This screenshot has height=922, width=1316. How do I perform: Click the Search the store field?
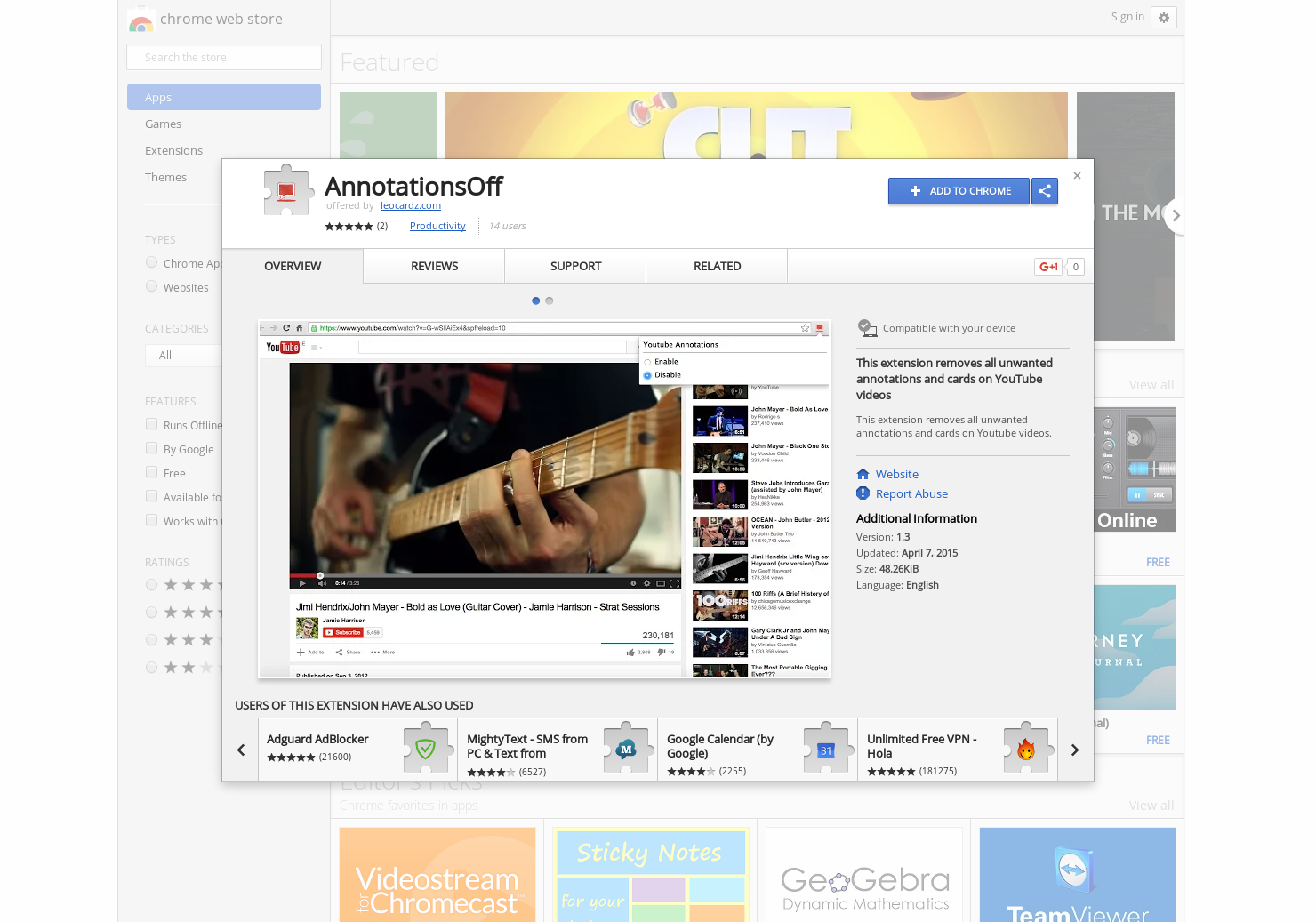(x=223, y=57)
